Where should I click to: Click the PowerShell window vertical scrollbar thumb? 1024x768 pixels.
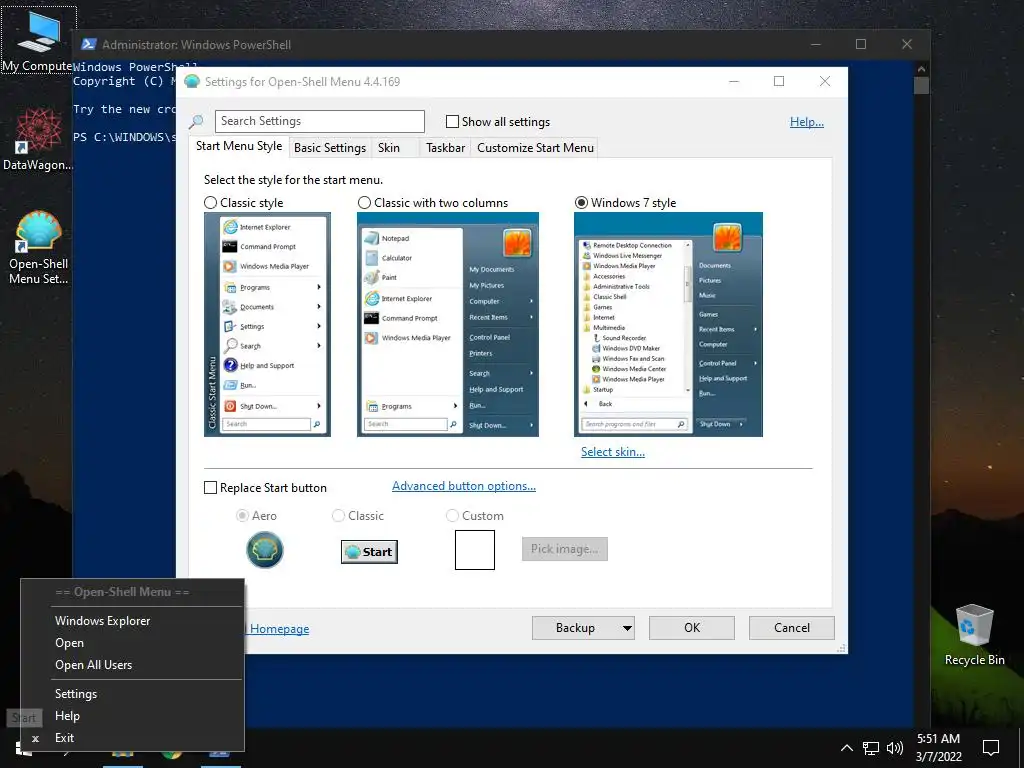coord(921,86)
